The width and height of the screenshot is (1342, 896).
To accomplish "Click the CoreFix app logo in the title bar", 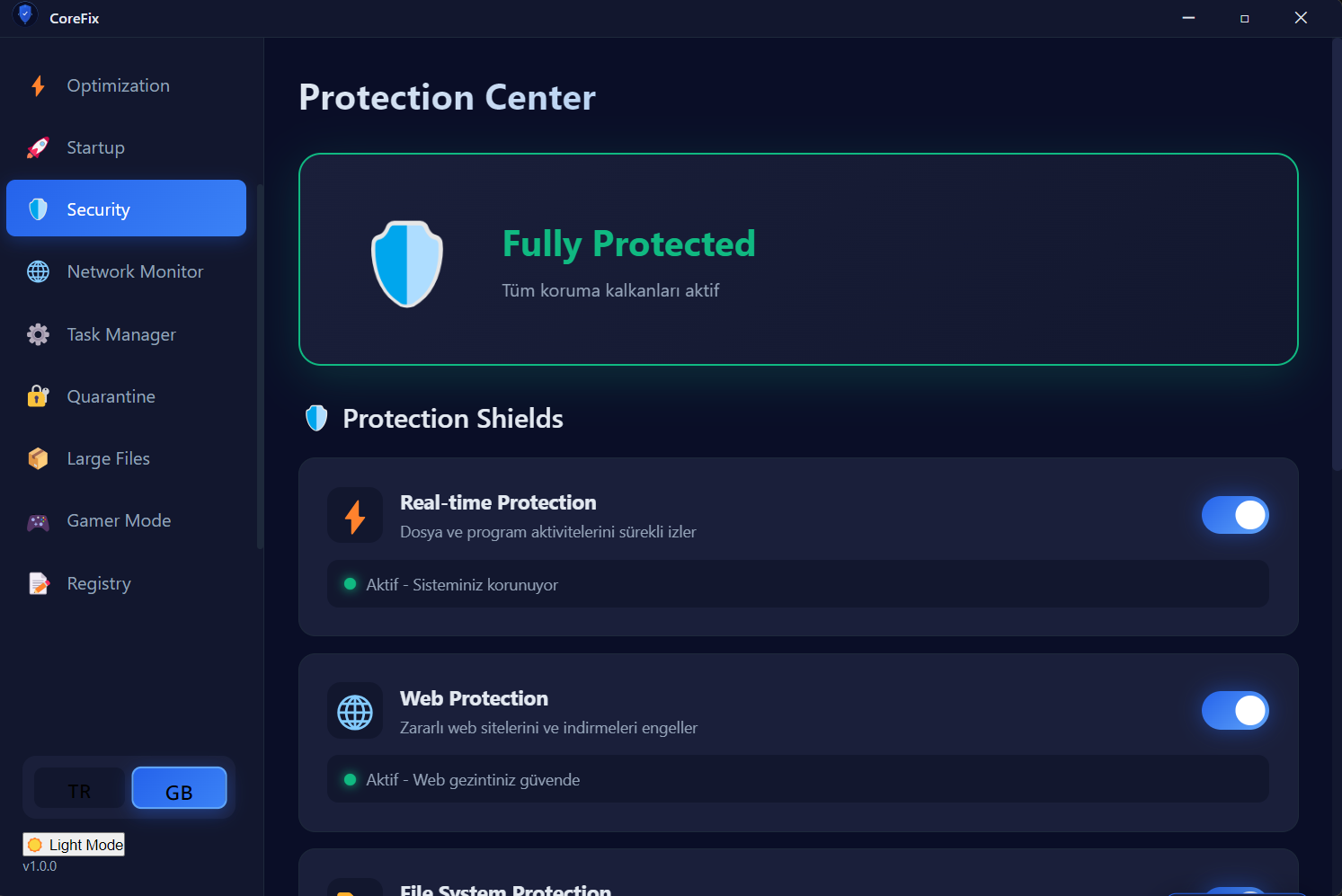I will 25,15.
